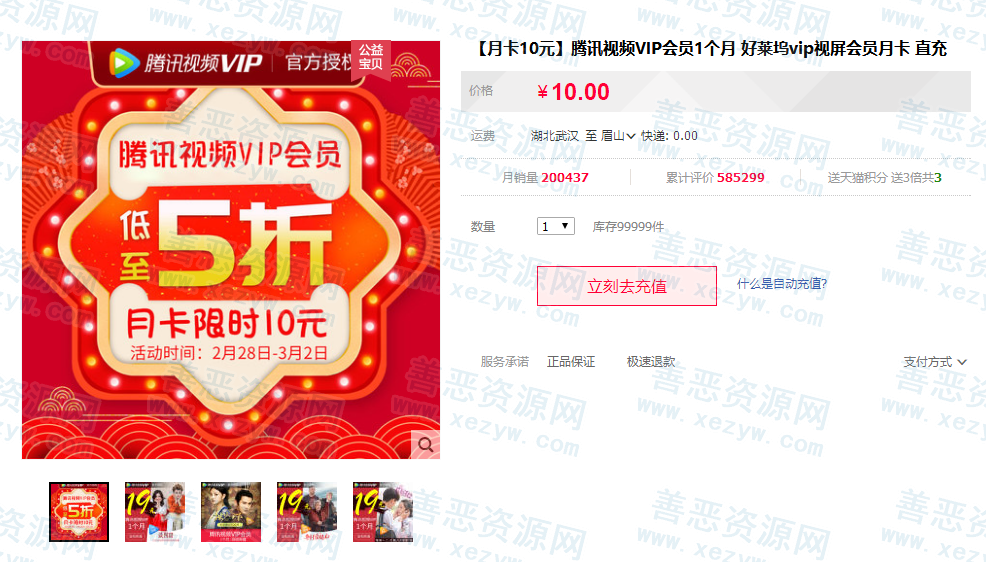Open the 什么是自动充值? link

pos(782,284)
